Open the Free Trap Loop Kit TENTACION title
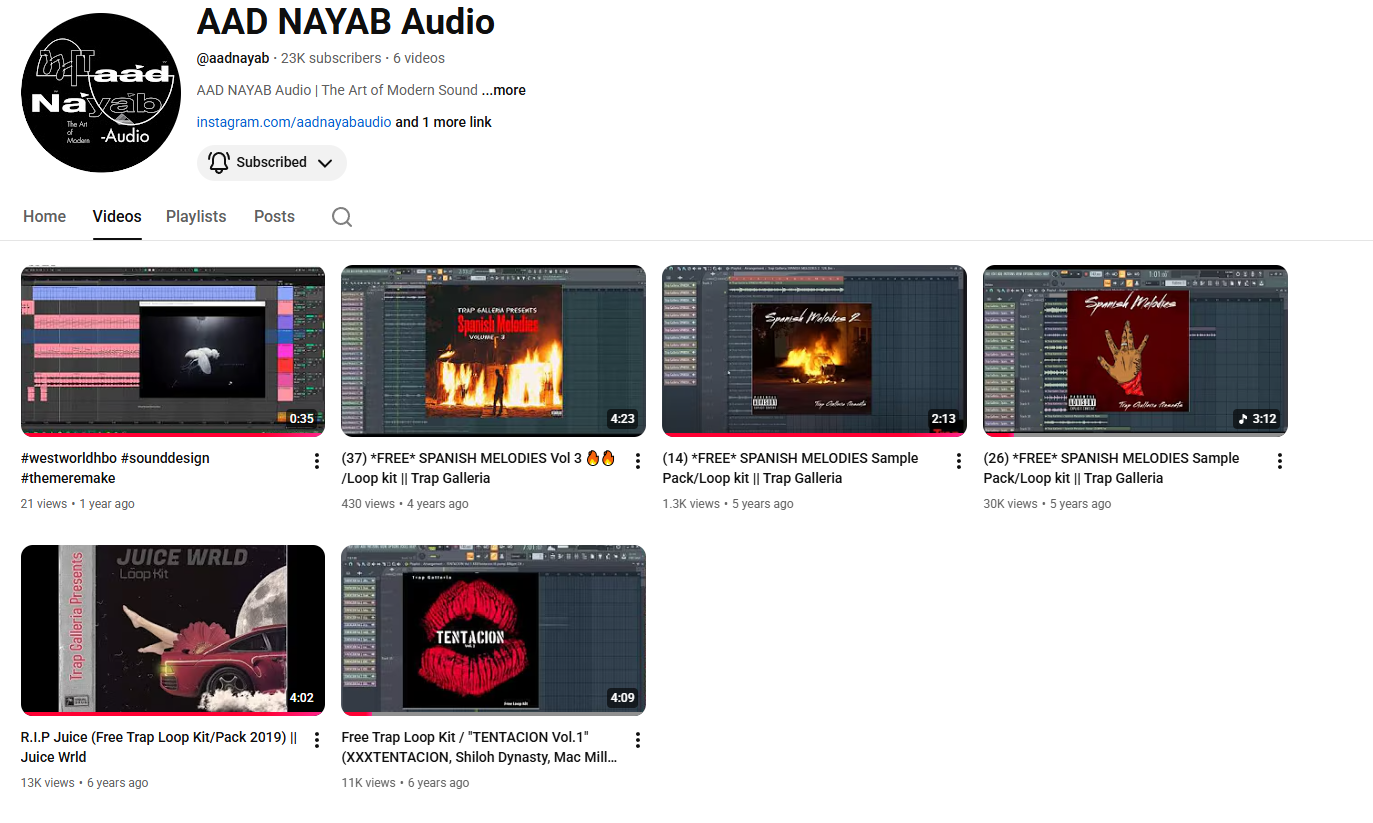Viewport: 1373px width, 823px height. (480, 747)
